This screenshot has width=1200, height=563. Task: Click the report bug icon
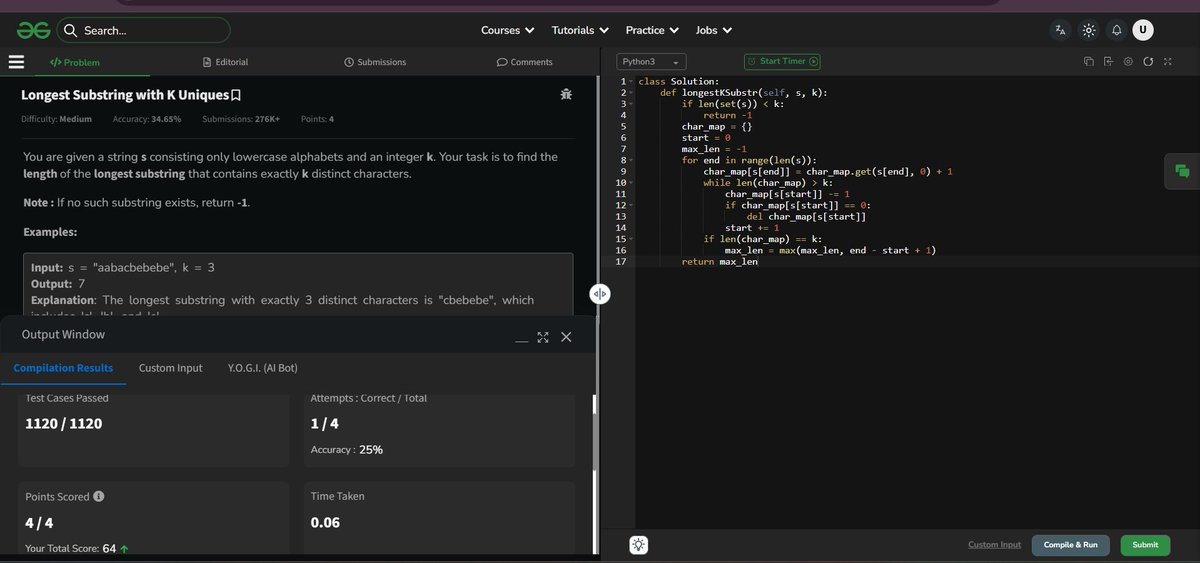566,95
